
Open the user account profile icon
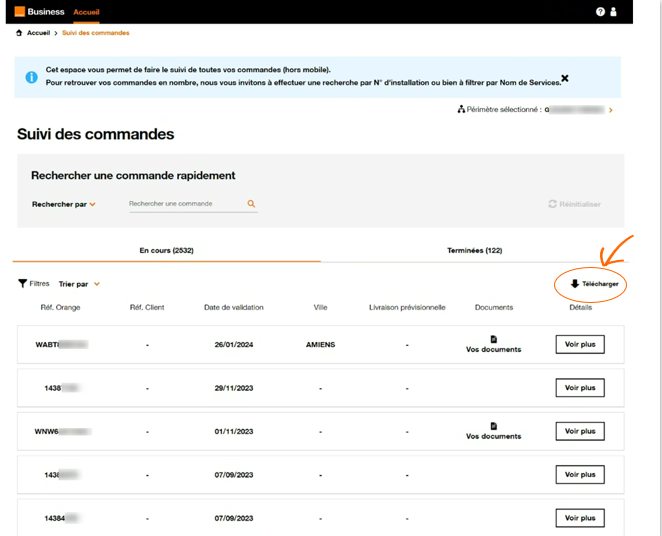click(614, 12)
